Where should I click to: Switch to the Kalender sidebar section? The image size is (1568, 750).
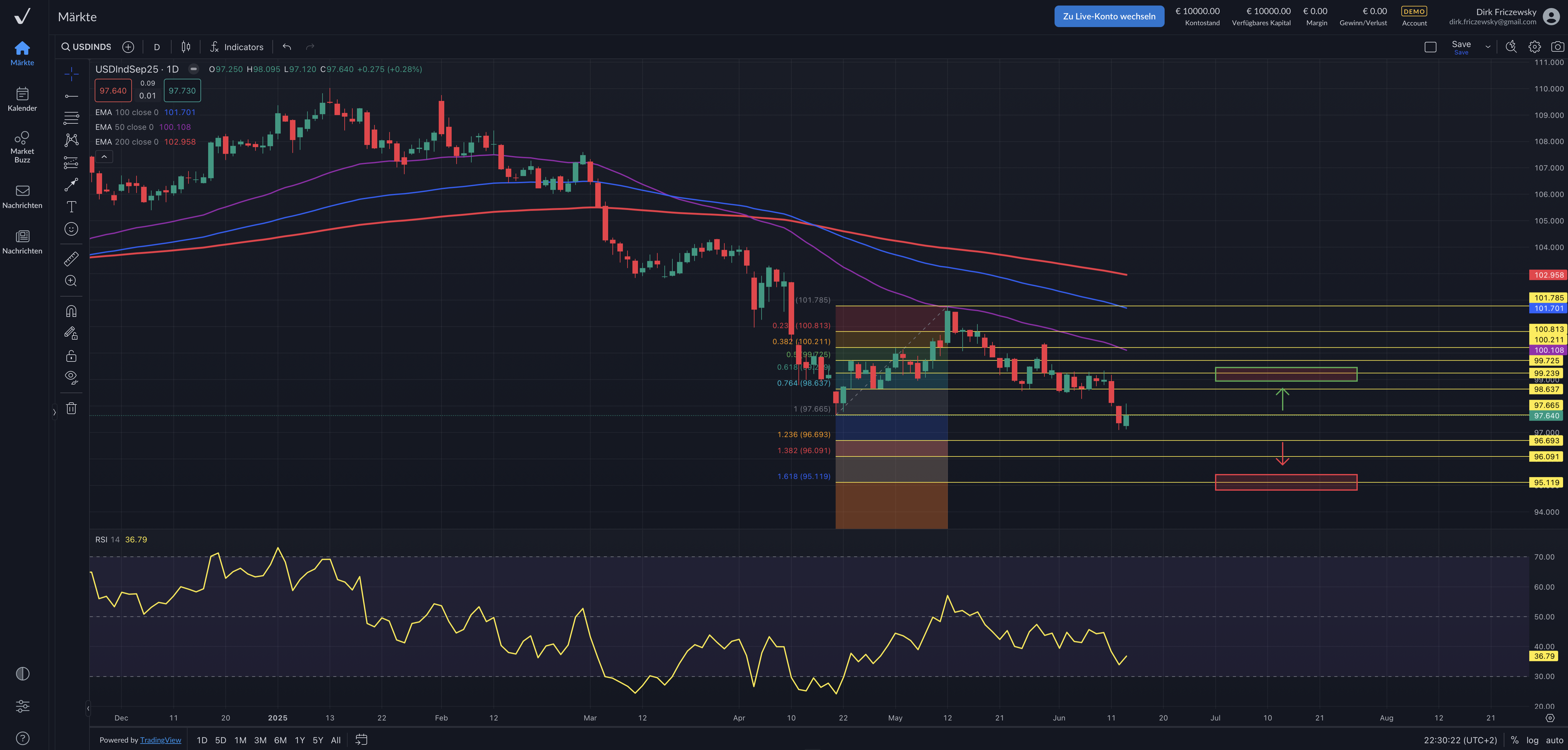tap(22, 99)
